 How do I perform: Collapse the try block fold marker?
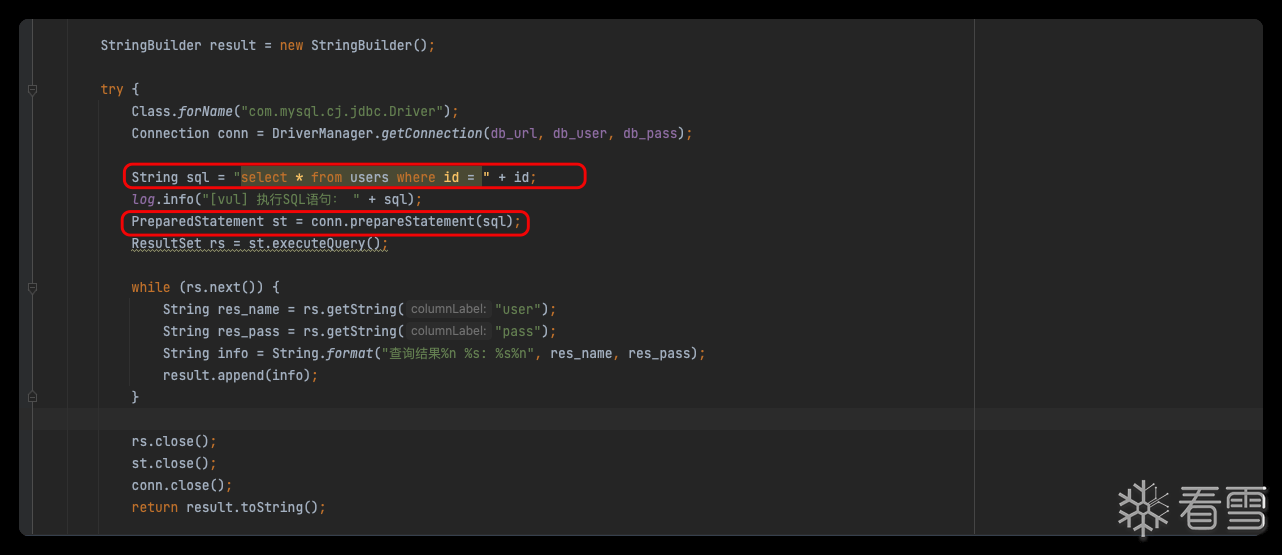tap(33, 89)
